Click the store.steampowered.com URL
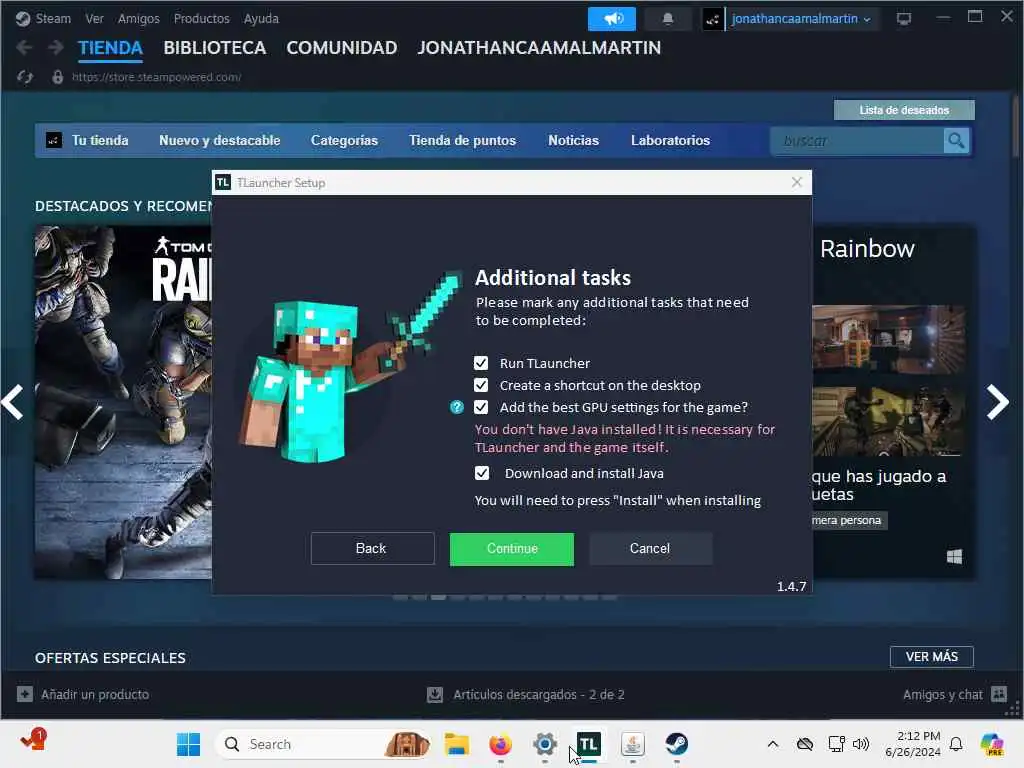This screenshot has width=1024, height=768. click(157, 77)
